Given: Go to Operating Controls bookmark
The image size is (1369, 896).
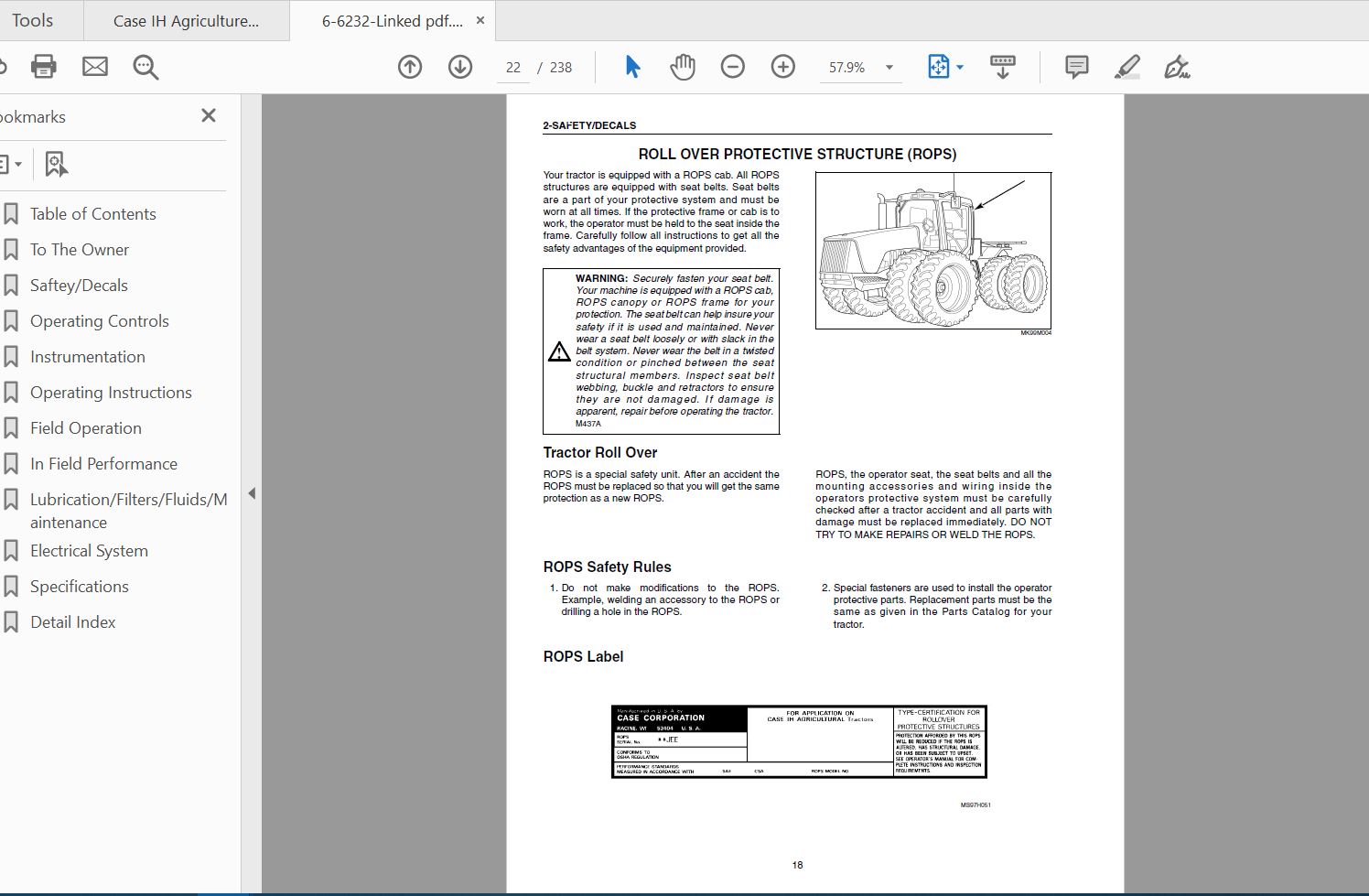Looking at the screenshot, I should click(100, 321).
